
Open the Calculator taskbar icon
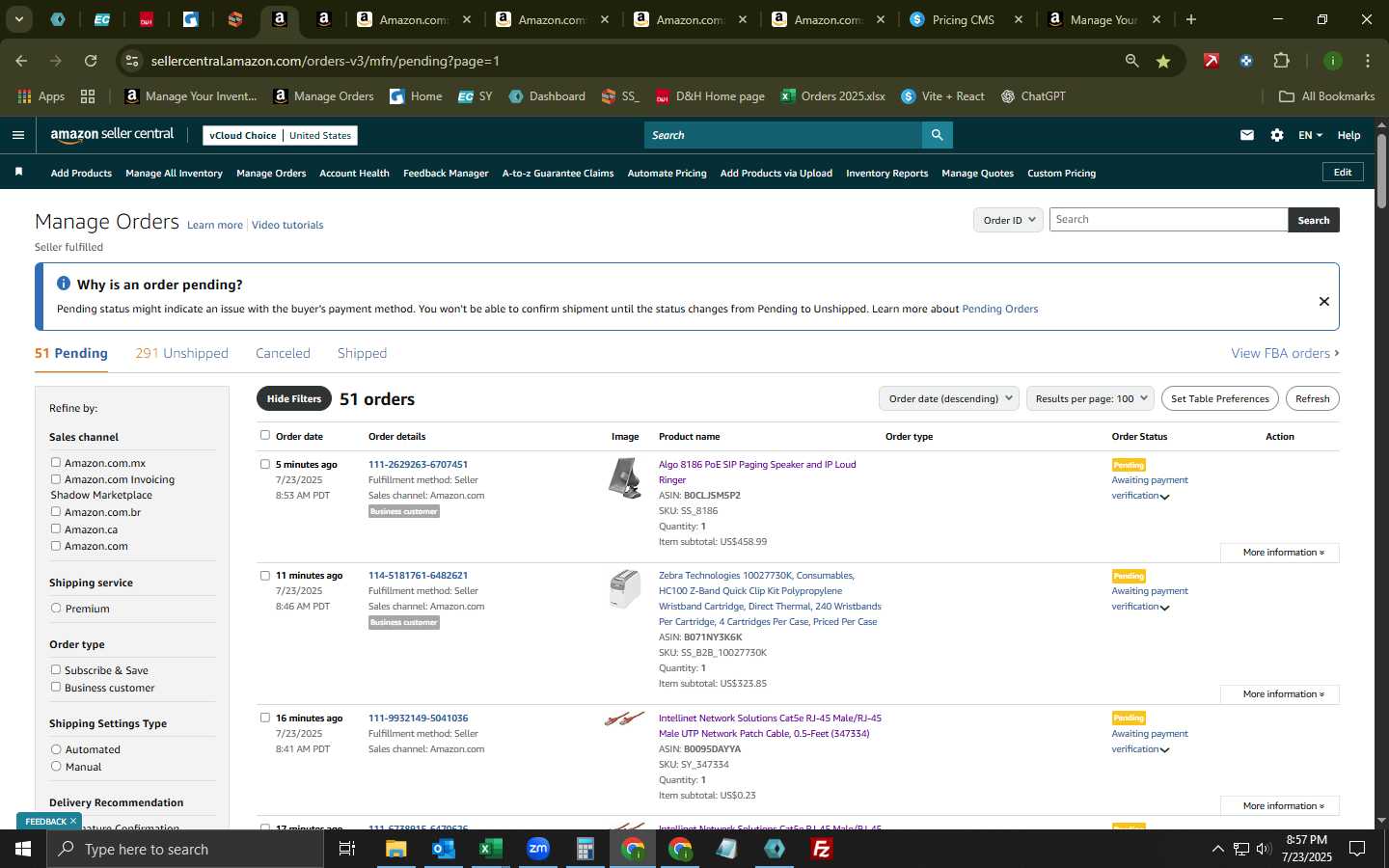click(x=585, y=849)
